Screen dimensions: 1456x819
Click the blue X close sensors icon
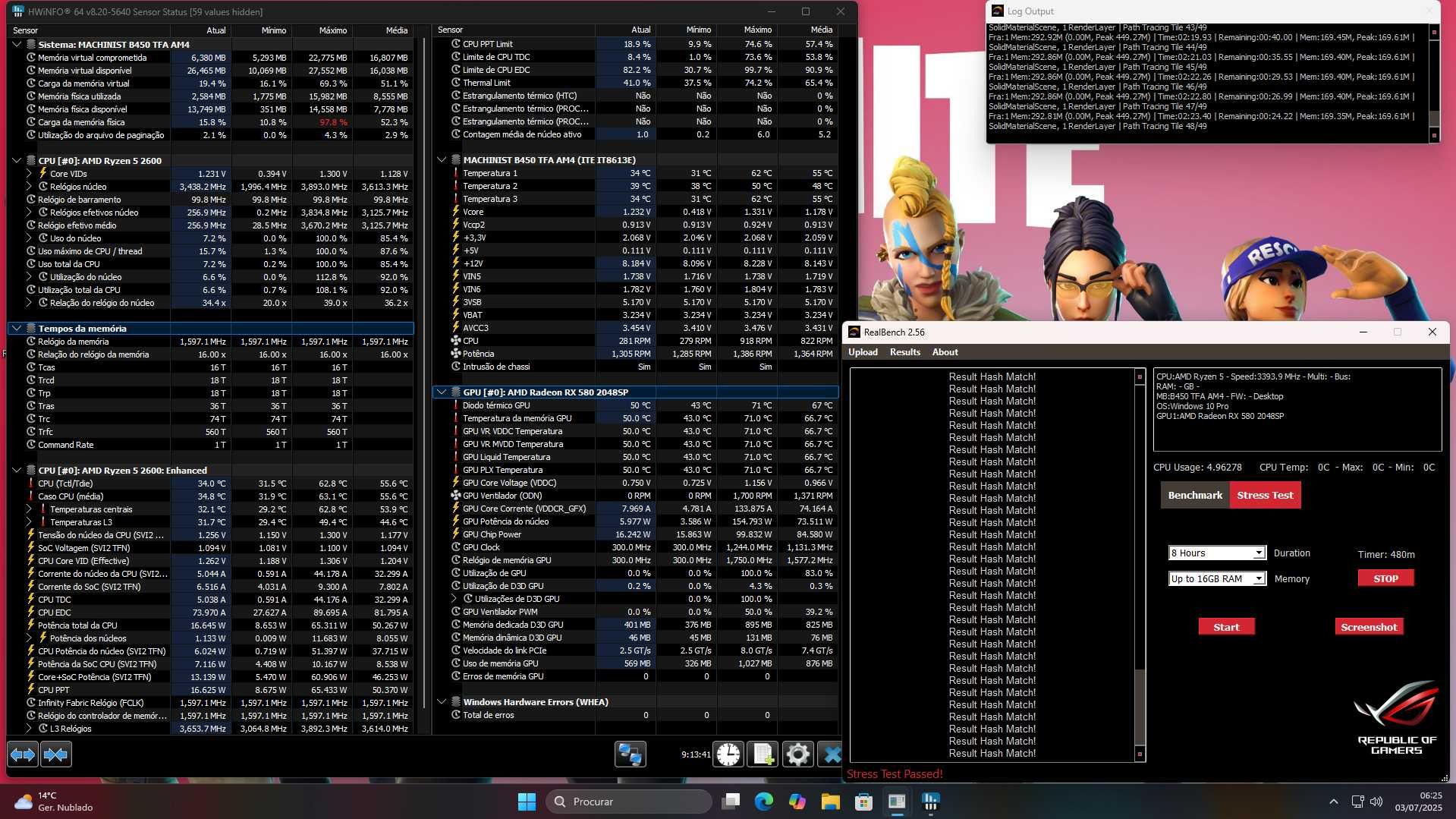pyautogui.click(x=832, y=754)
